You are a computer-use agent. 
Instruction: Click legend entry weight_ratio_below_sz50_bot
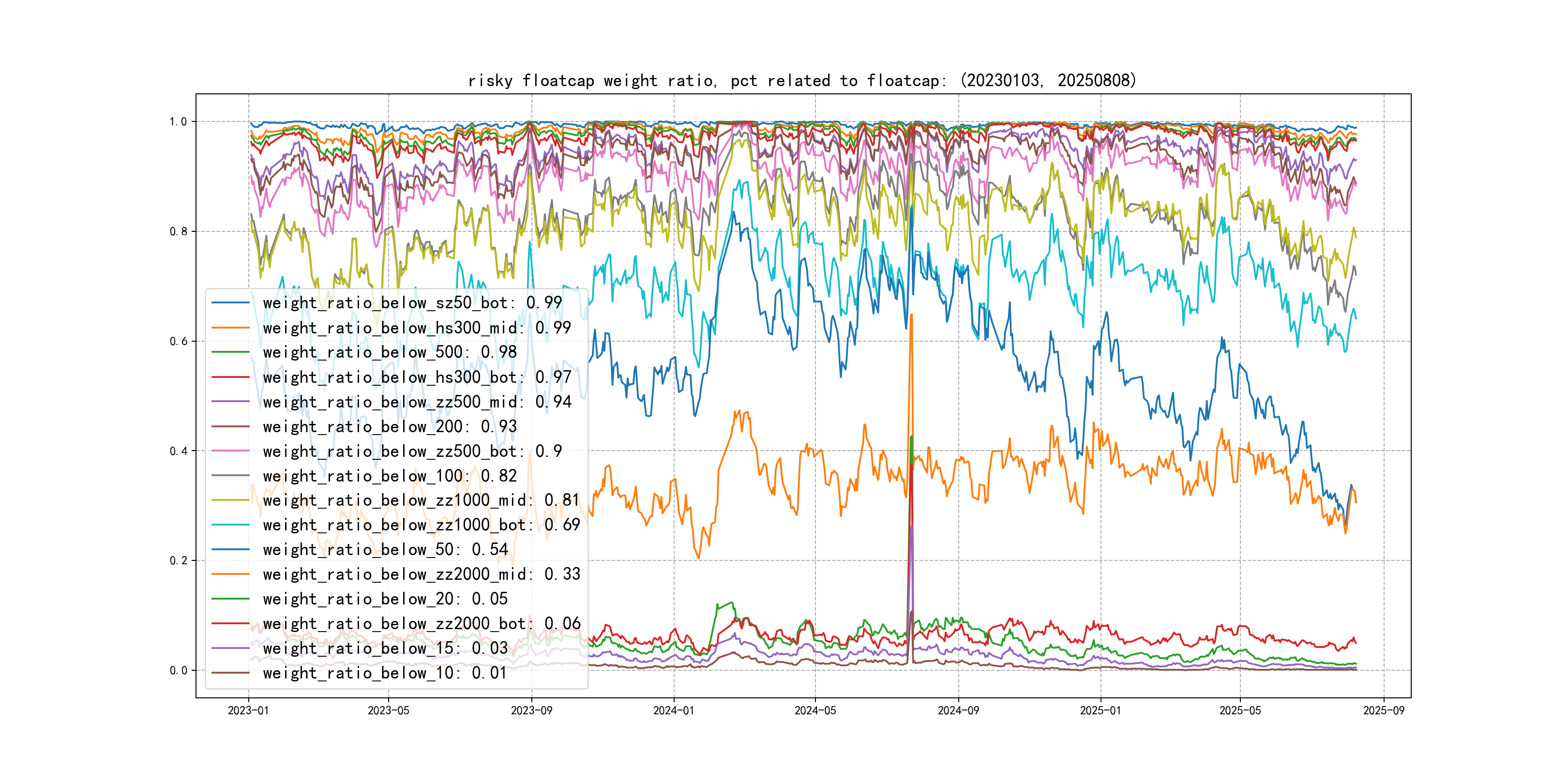point(412,302)
